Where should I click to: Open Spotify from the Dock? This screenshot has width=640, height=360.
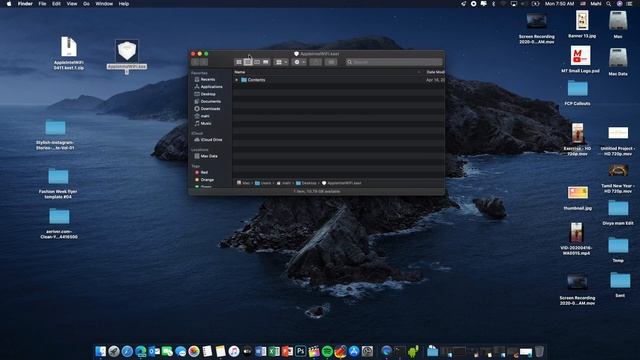click(x=327, y=351)
